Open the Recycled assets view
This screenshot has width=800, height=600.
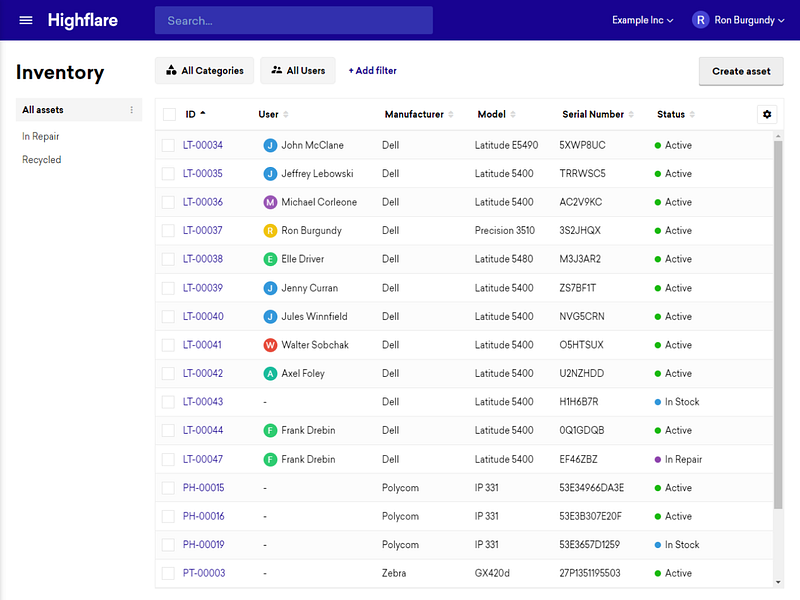coord(41,160)
